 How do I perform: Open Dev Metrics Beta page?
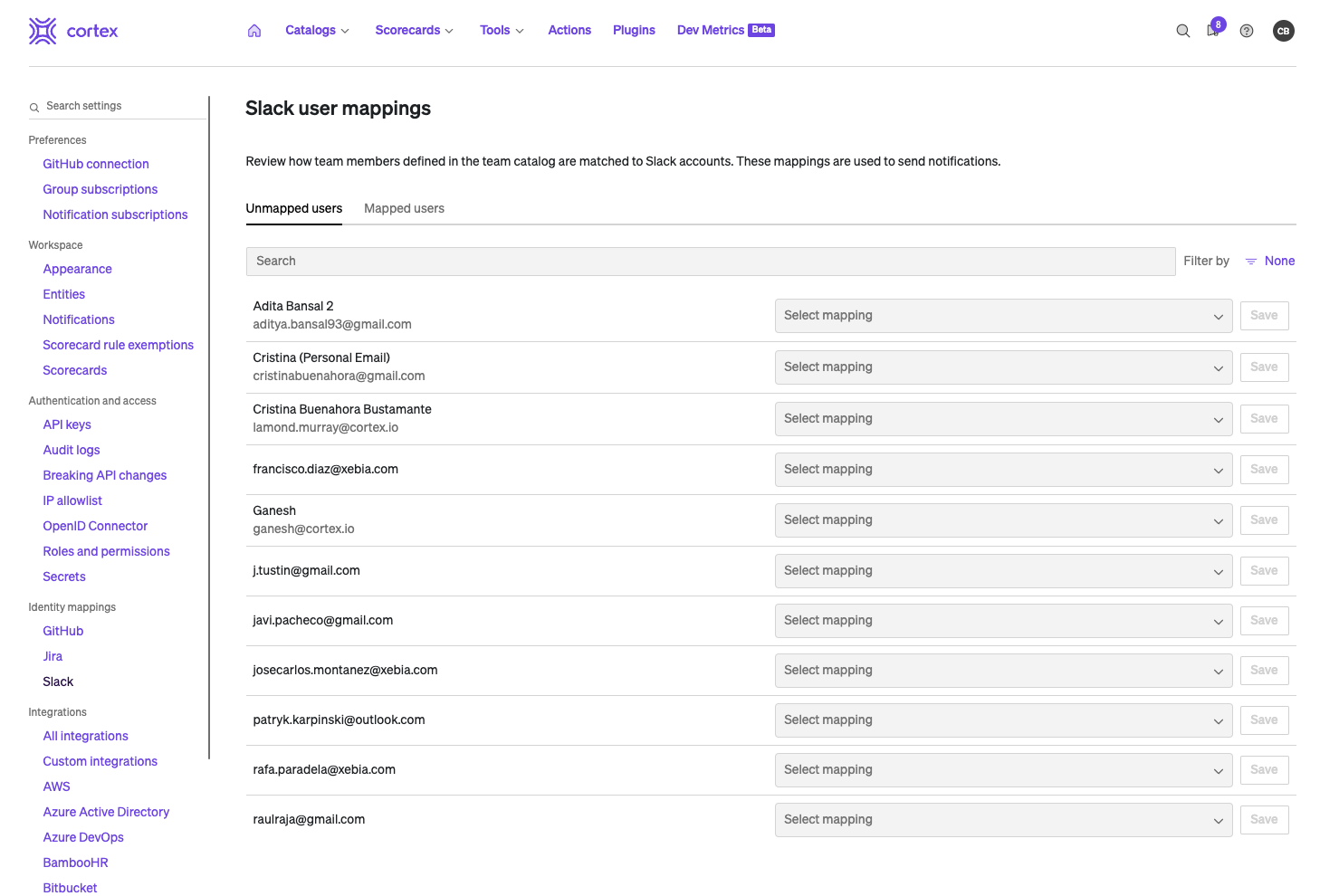point(724,31)
